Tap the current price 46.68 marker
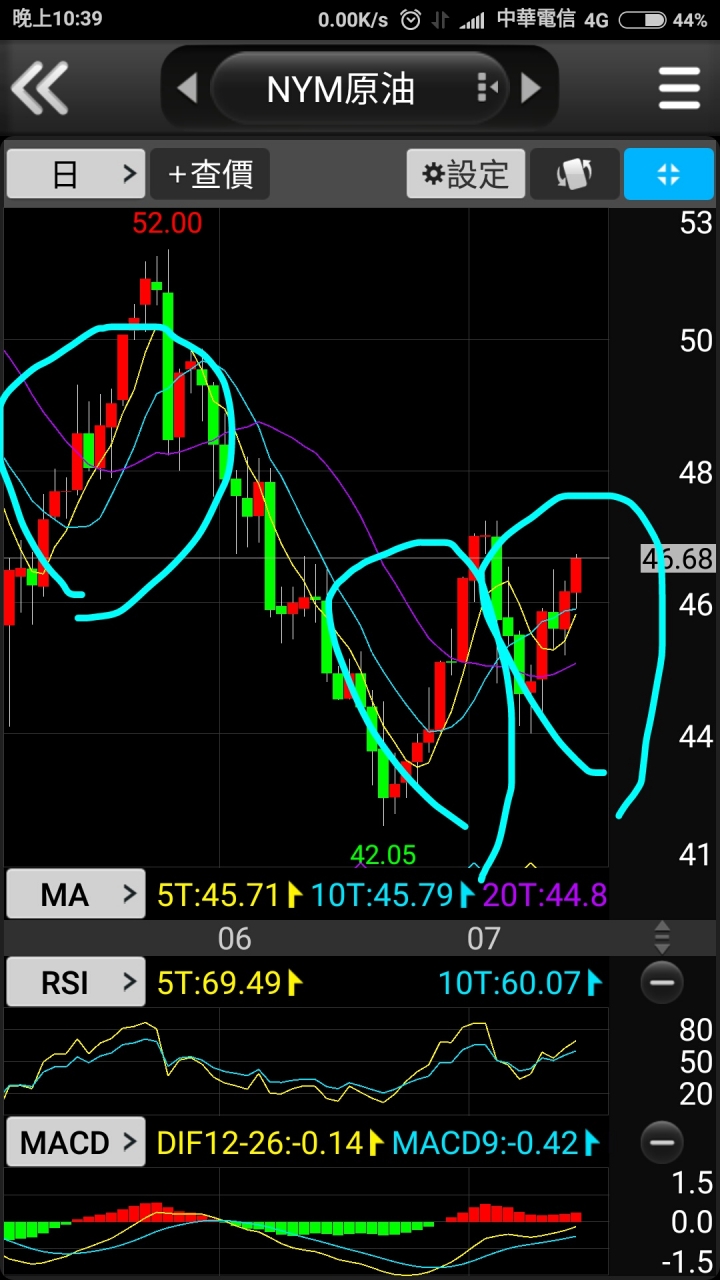This screenshot has height=1280, width=720. click(x=677, y=558)
